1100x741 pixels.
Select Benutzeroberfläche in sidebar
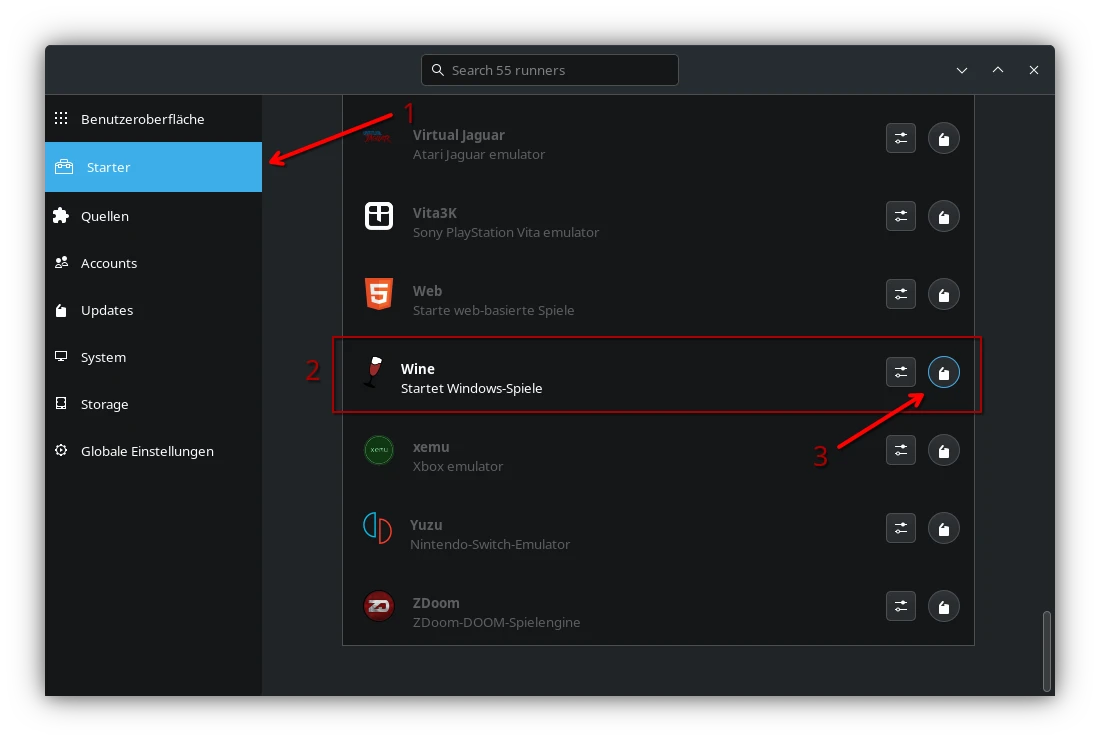pos(142,119)
